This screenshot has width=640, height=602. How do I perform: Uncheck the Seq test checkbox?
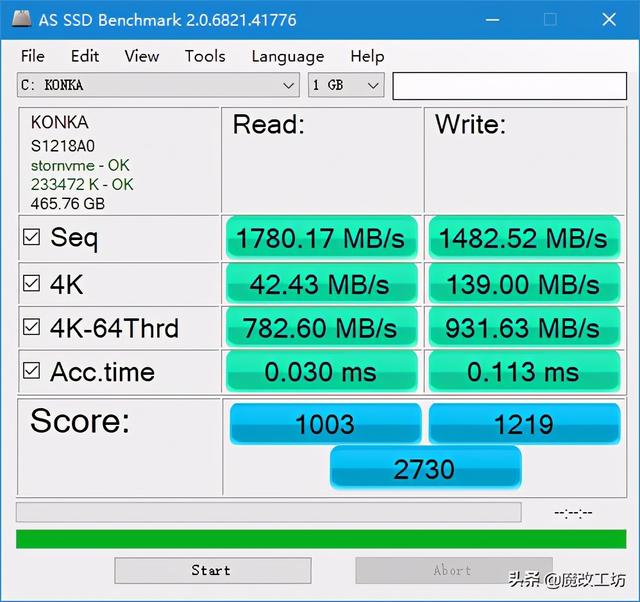(31, 237)
